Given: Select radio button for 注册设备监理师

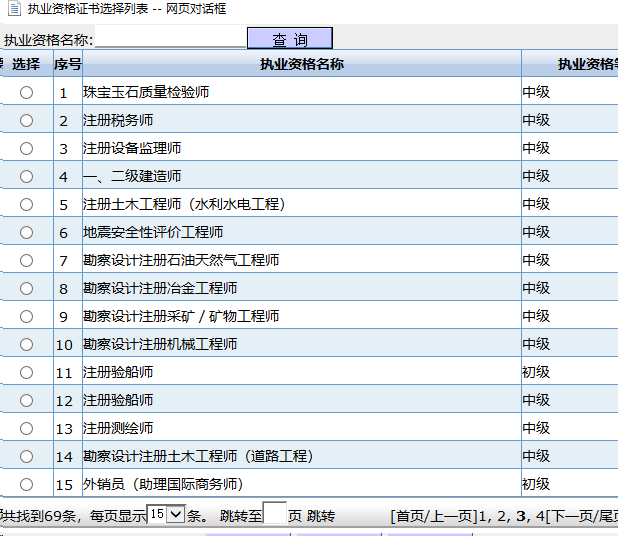Looking at the screenshot, I should (x=26, y=149).
